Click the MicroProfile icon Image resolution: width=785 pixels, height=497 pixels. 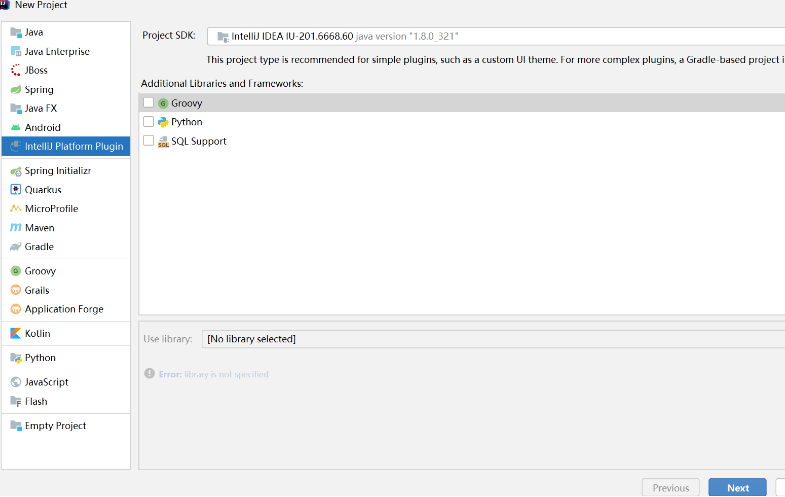click(16, 209)
